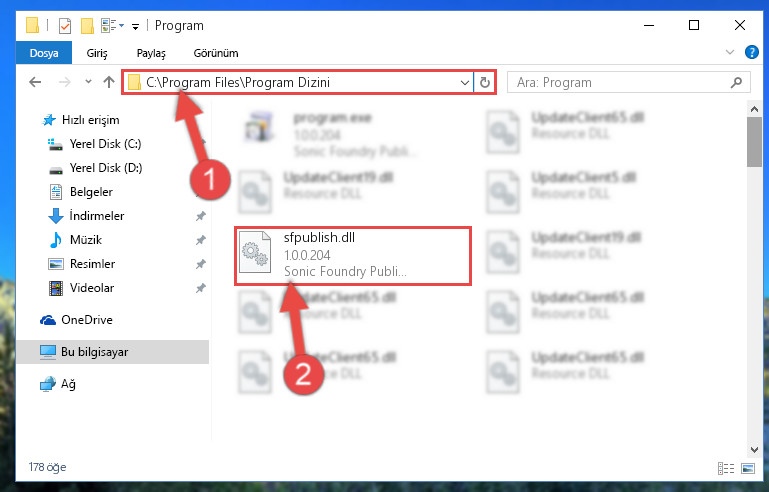The image size is (769, 492).
Task: Select the sfpublish.dll file
Action: [353, 255]
